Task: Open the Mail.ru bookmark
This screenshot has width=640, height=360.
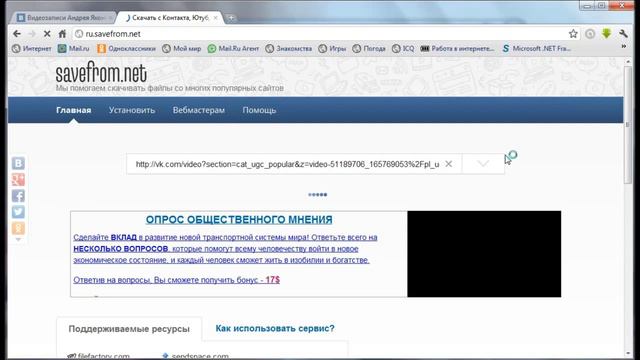Action: (x=74, y=49)
